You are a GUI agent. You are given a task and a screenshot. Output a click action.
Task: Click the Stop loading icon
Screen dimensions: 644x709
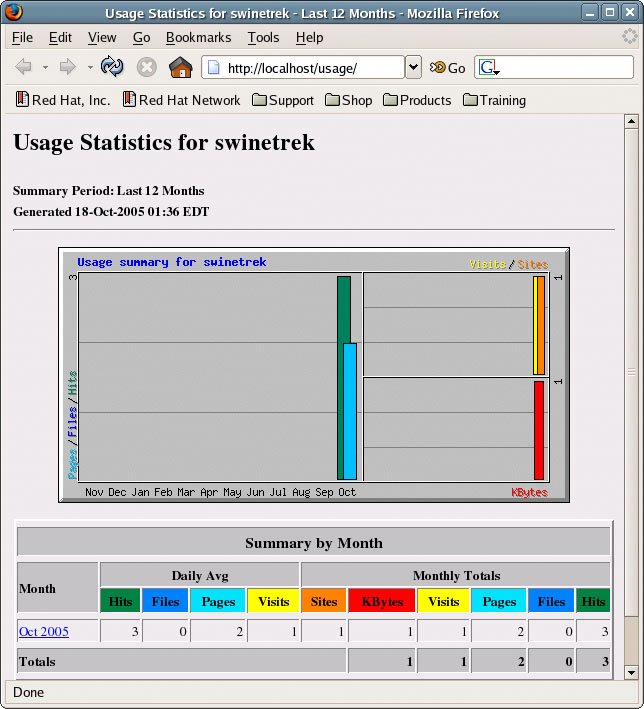point(147,67)
